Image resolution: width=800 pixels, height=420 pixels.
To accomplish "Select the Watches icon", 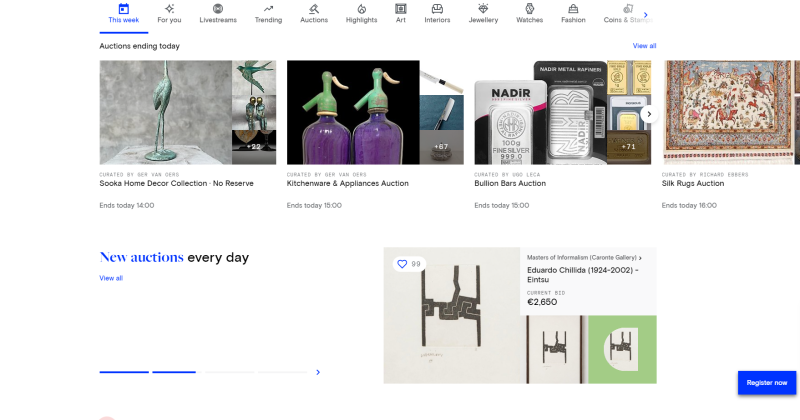I will (x=530, y=9).
